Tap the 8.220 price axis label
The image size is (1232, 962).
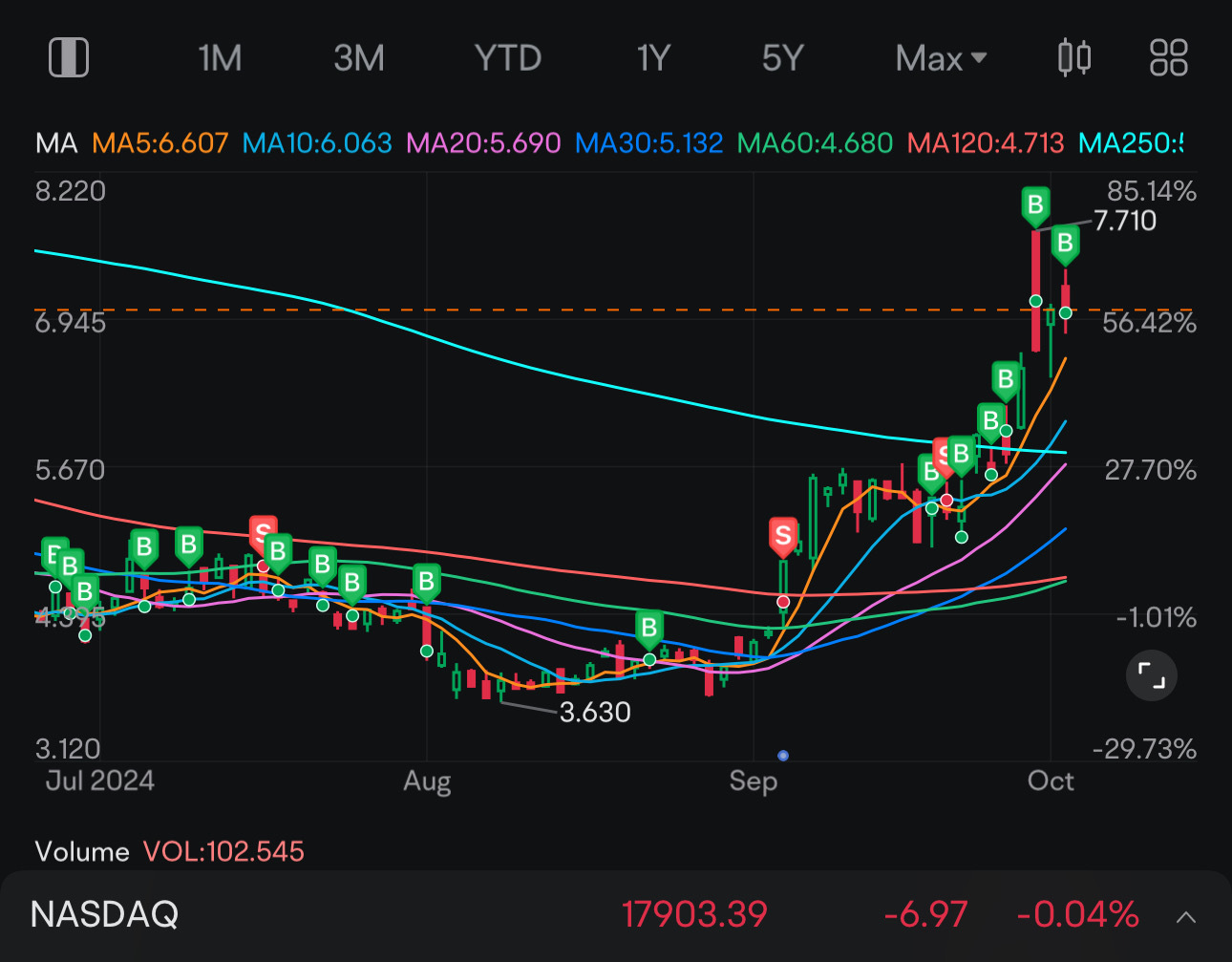pyautogui.click(x=71, y=191)
